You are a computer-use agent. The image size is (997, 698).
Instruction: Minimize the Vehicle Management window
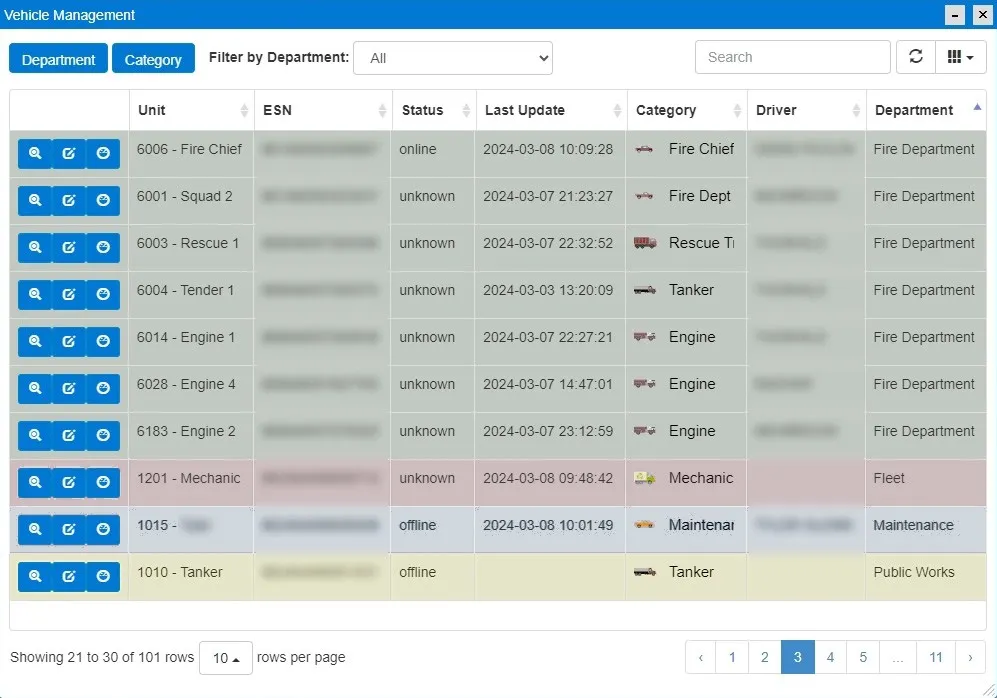[955, 15]
